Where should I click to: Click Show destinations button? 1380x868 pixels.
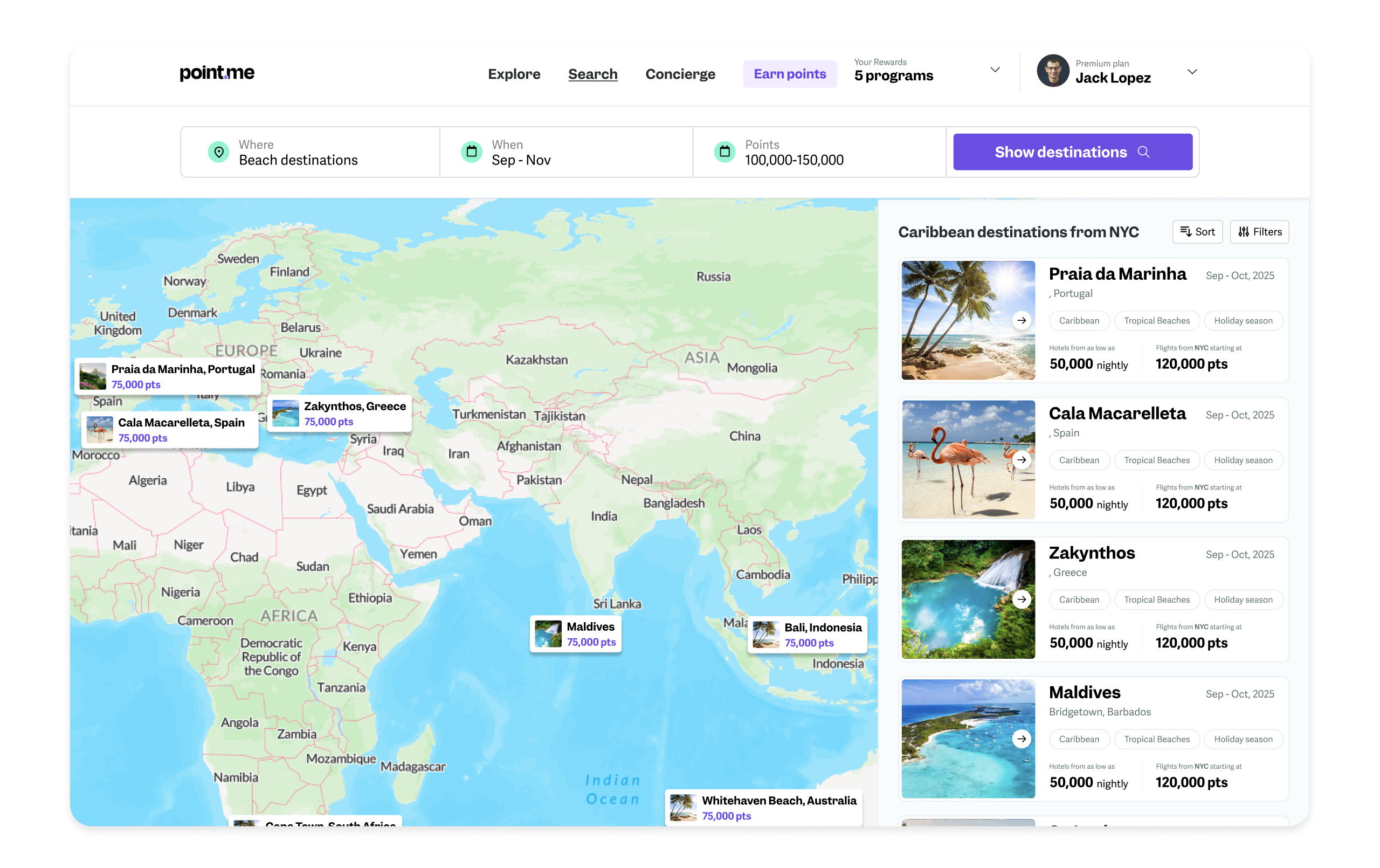(x=1073, y=152)
